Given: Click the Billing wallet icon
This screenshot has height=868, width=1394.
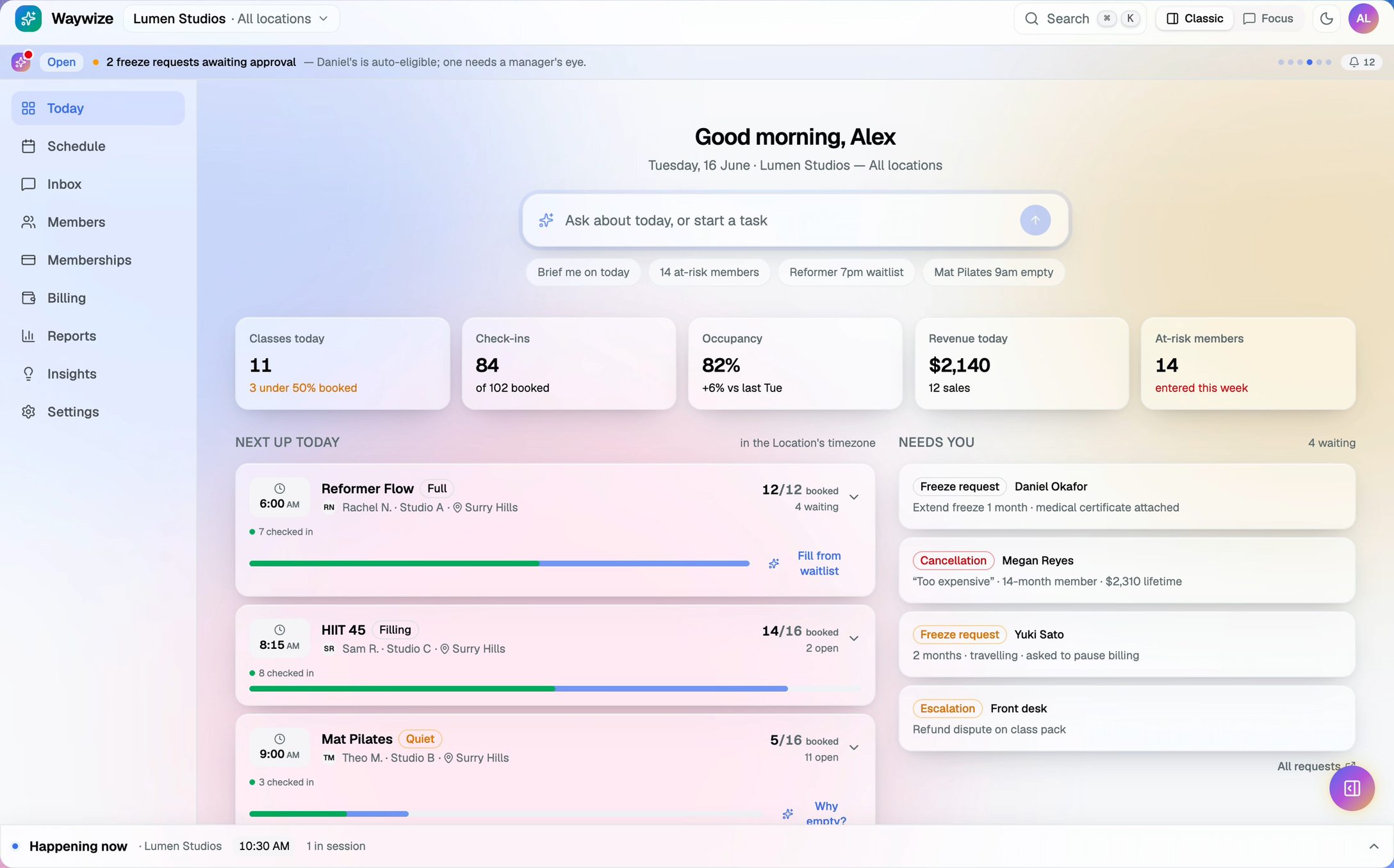Looking at the screenshot, I should [28, 298].
